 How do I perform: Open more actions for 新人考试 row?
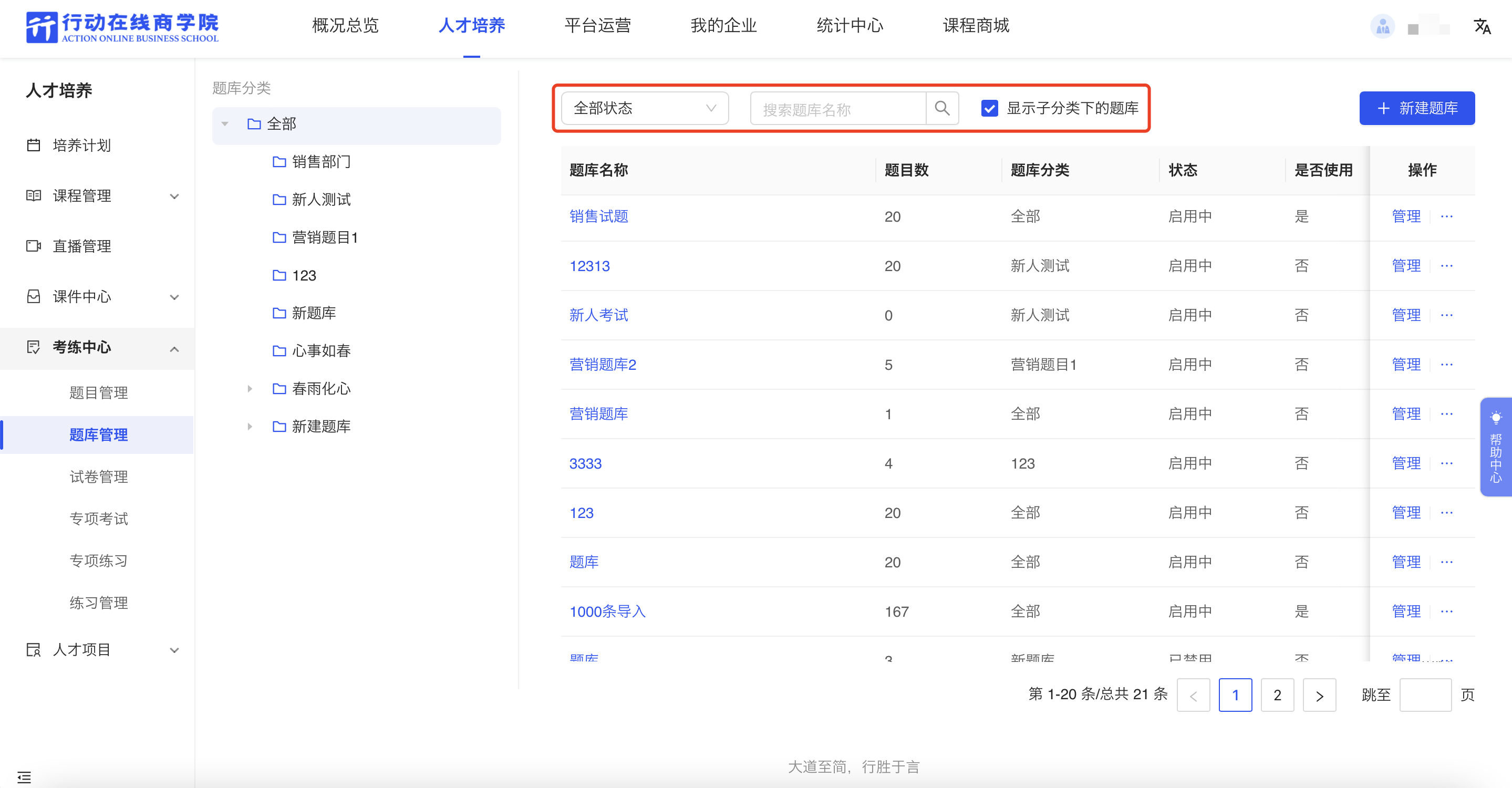pyautogui.click(x=1447, y=315)
